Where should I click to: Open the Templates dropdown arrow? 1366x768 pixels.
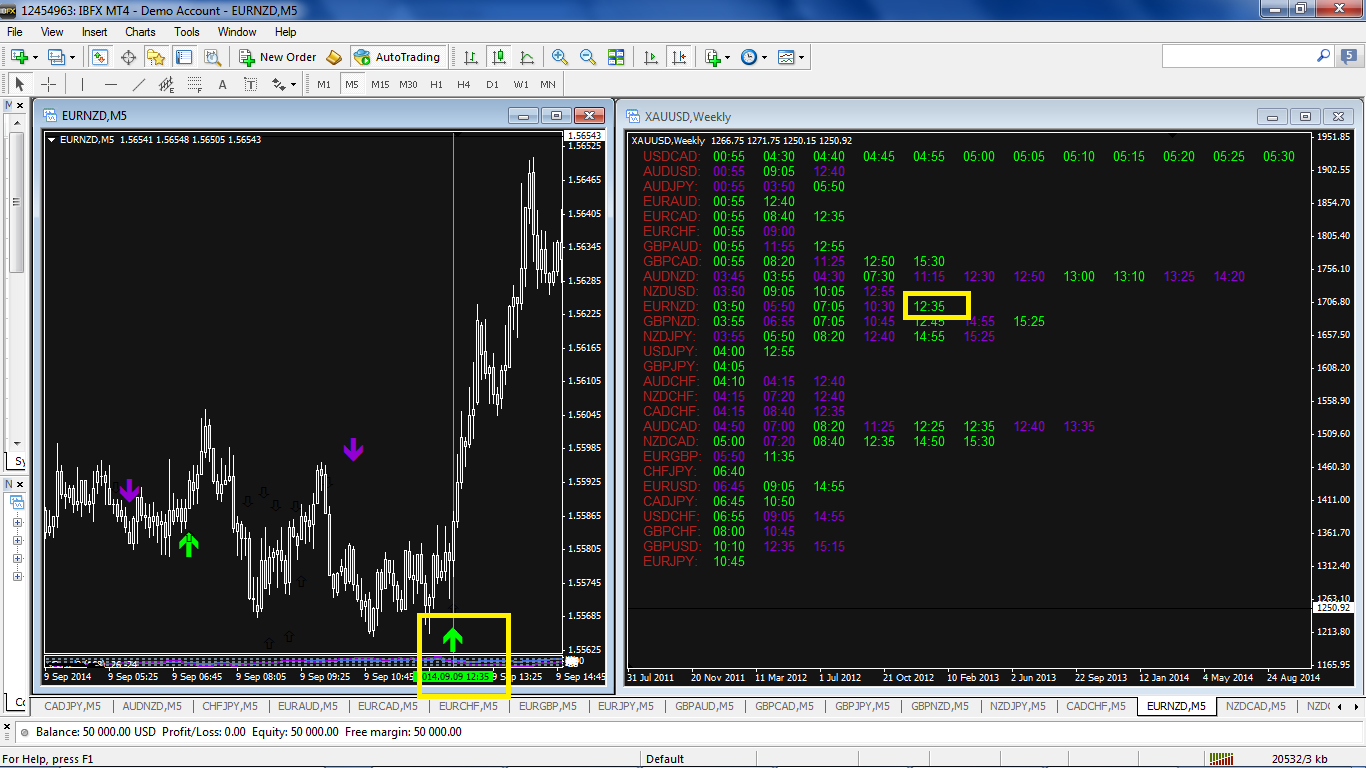(802, 57)
